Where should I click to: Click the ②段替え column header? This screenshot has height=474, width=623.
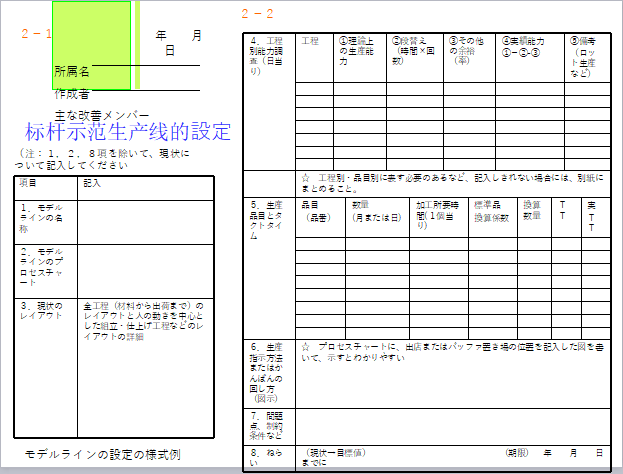pos(414,52)
